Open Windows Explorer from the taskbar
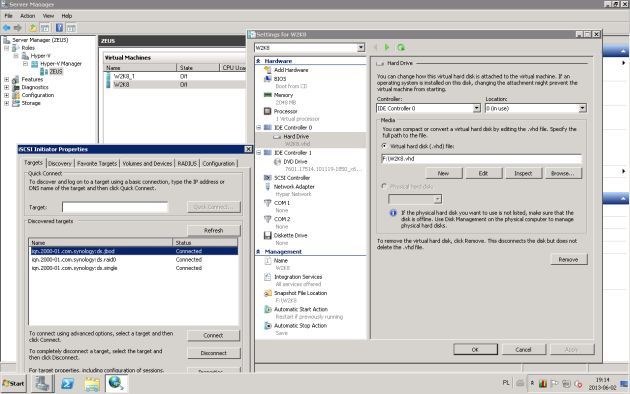The image size is (630, 394). [x=92, y=384]
